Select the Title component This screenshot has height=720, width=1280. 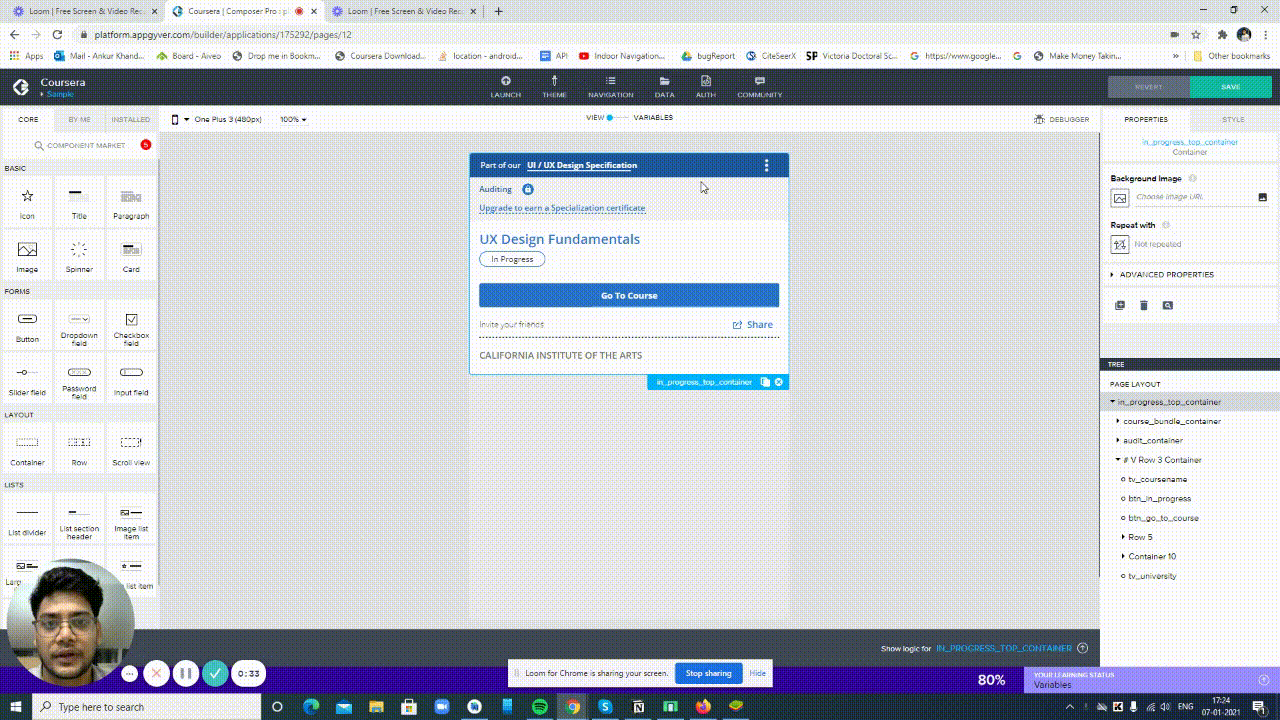[x=79, y=201]
